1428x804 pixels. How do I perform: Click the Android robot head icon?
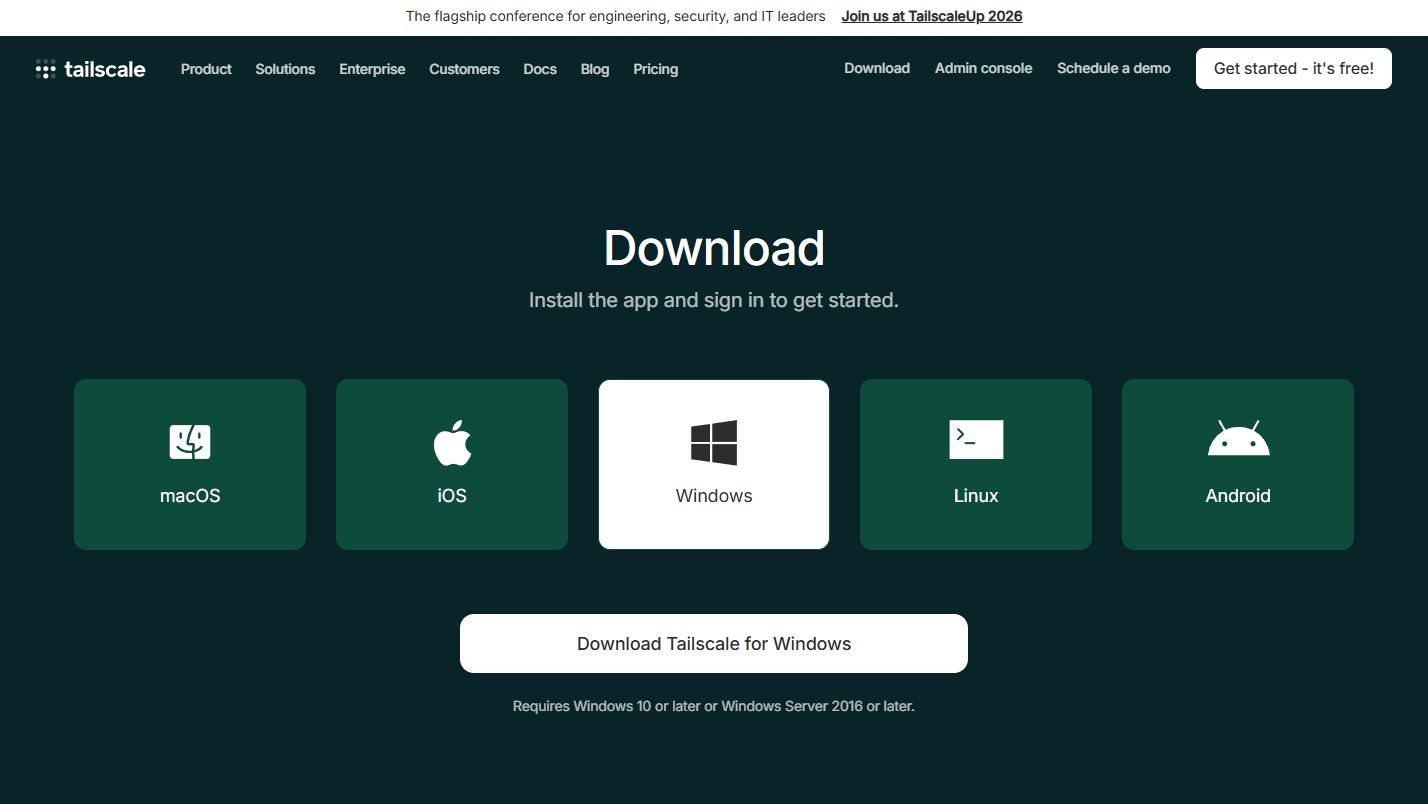[1238, 438]
